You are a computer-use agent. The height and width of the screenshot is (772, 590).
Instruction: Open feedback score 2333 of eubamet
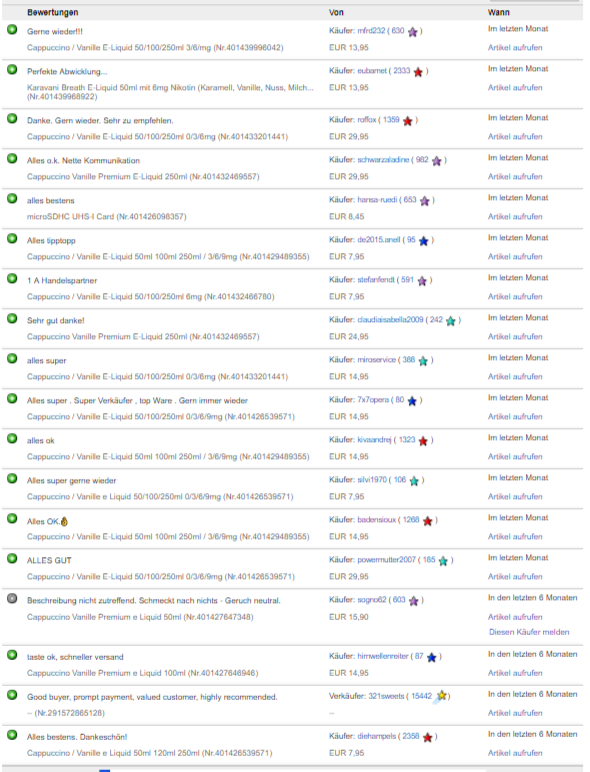coord(401,71)
